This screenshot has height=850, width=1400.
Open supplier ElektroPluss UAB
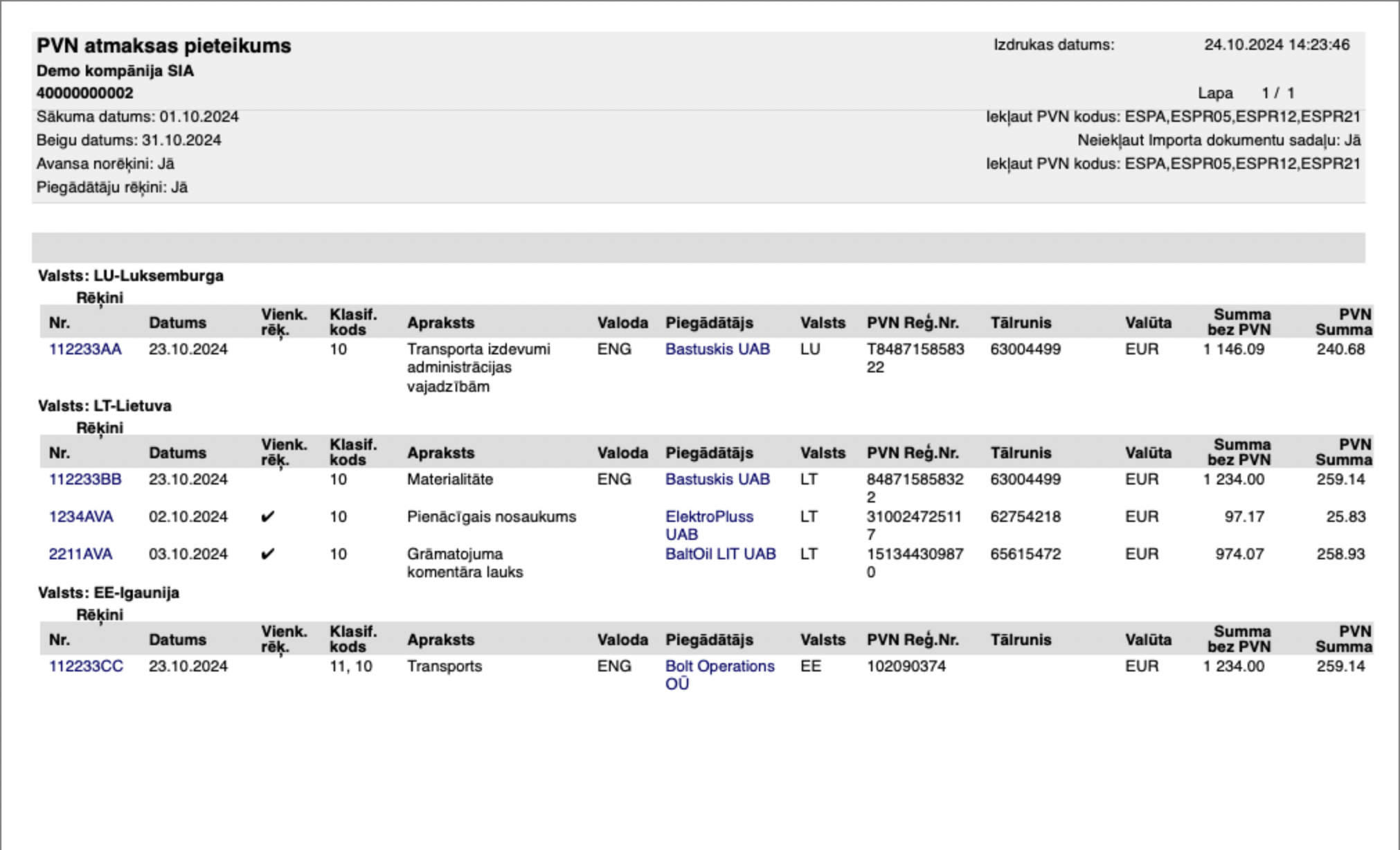pyautogui.click(x=709, y=525)
